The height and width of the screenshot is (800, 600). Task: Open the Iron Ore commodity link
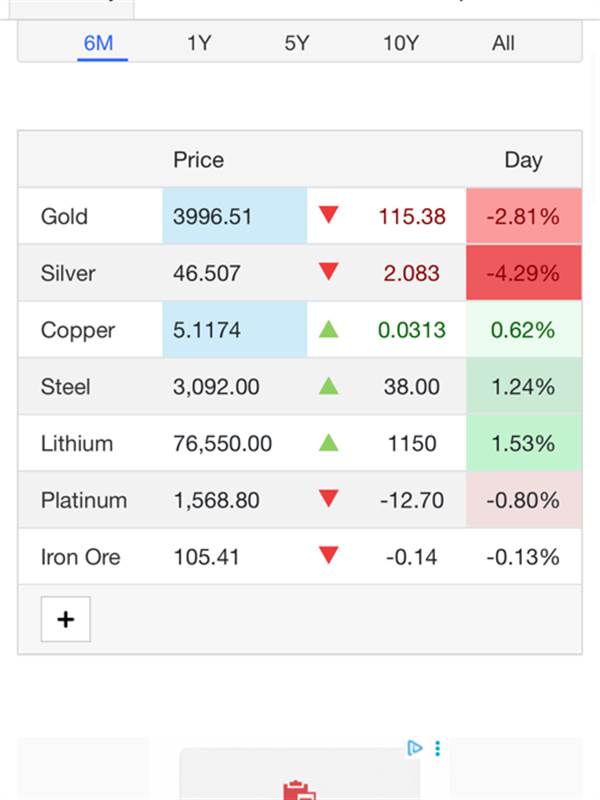80,557
